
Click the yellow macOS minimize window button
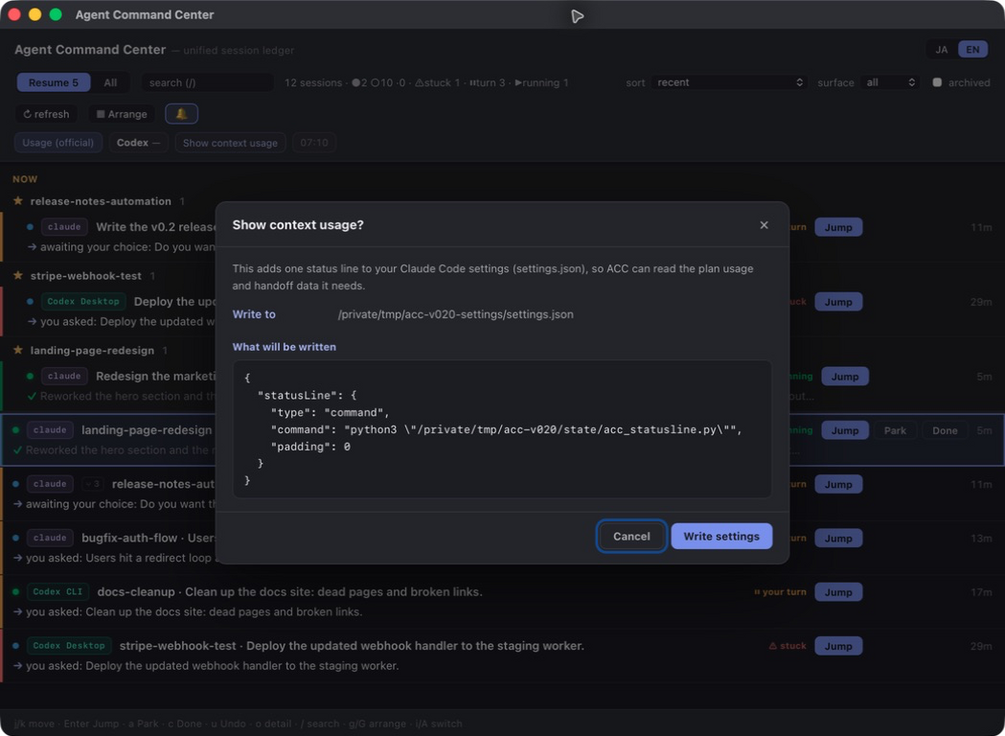pos(35,14)
